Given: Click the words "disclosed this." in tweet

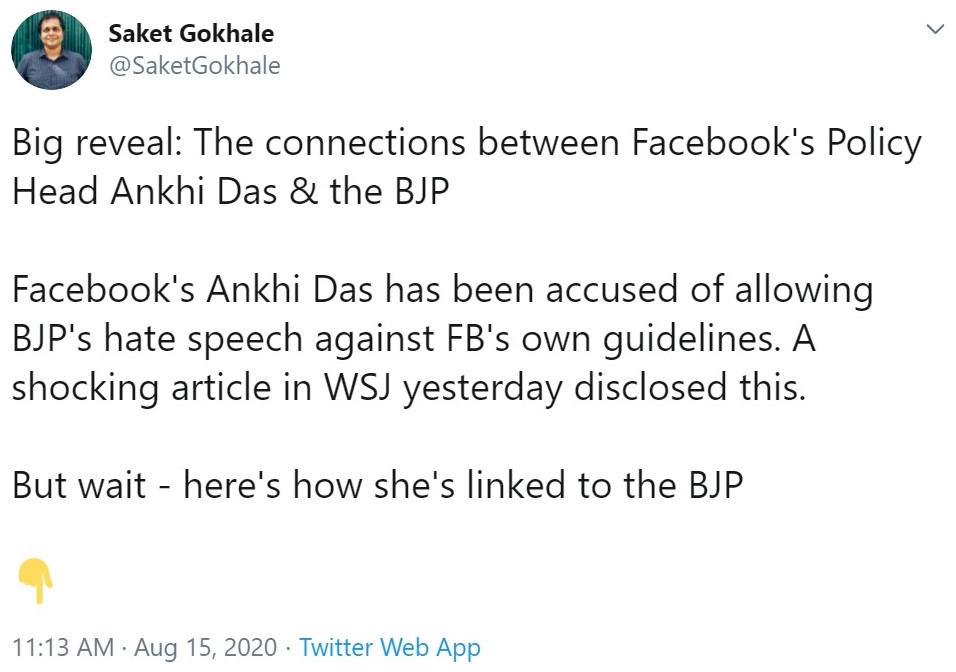Looking at the screenshot, I should click(x=688, y=387).
